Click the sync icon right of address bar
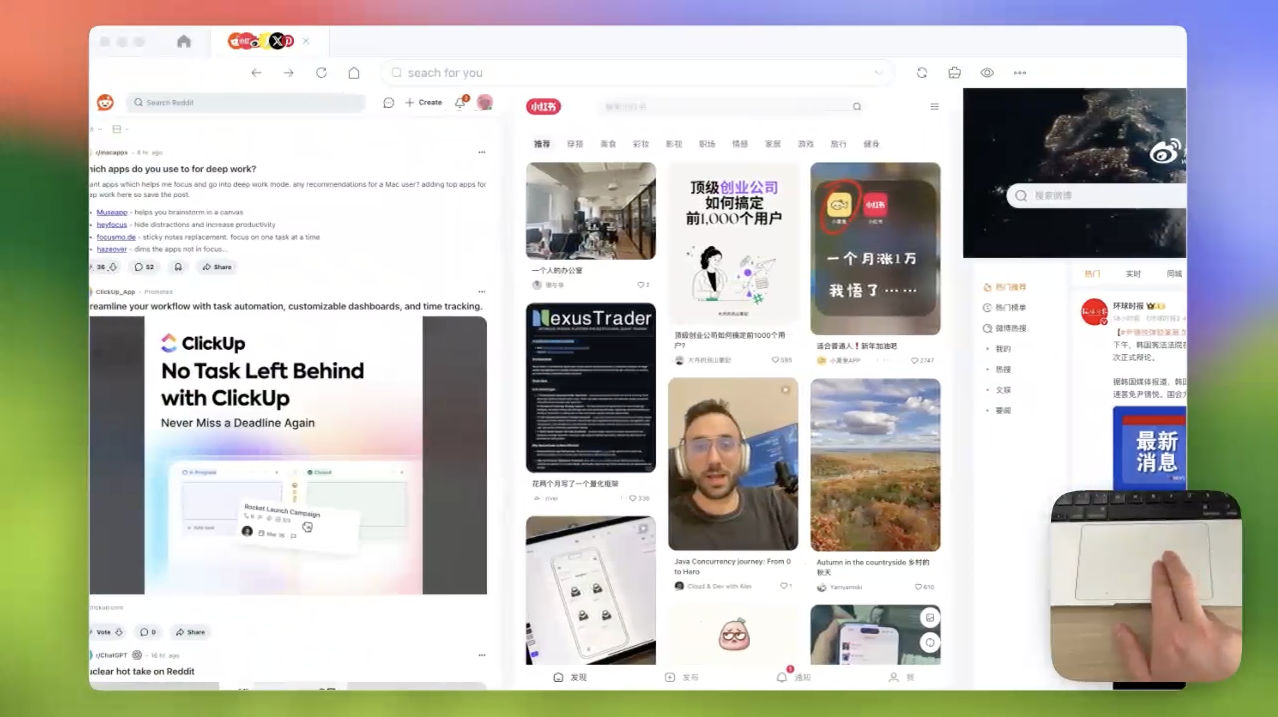 pos(922,73)
